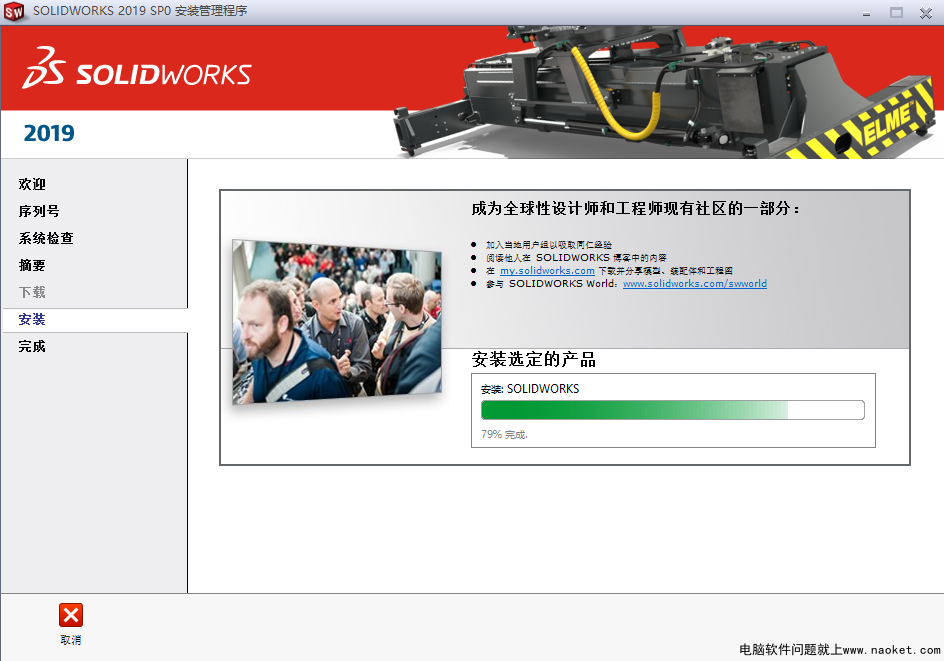Click the community heading 成为全球性设计师和工程师
This screenshot has width=944, height=661.
[635, 208]
